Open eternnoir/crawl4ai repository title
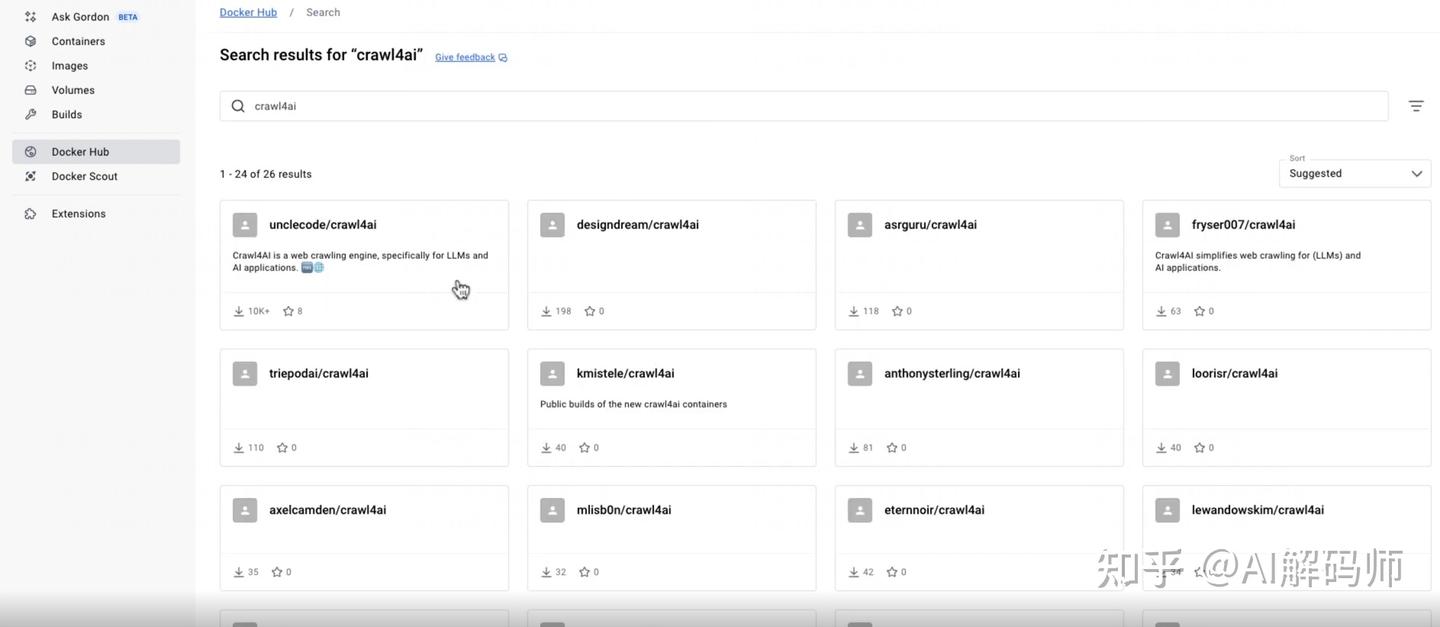1440x627 pixels. (934, 510)
